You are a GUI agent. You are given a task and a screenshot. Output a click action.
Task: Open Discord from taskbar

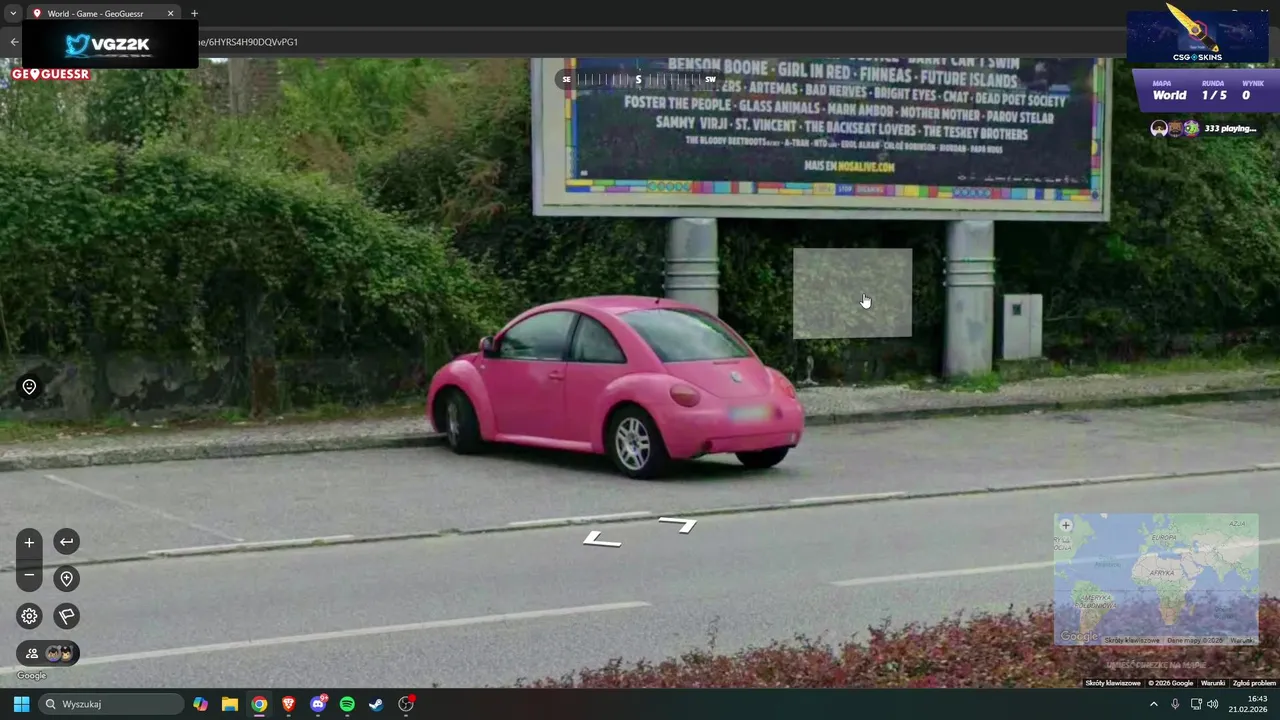318,704
